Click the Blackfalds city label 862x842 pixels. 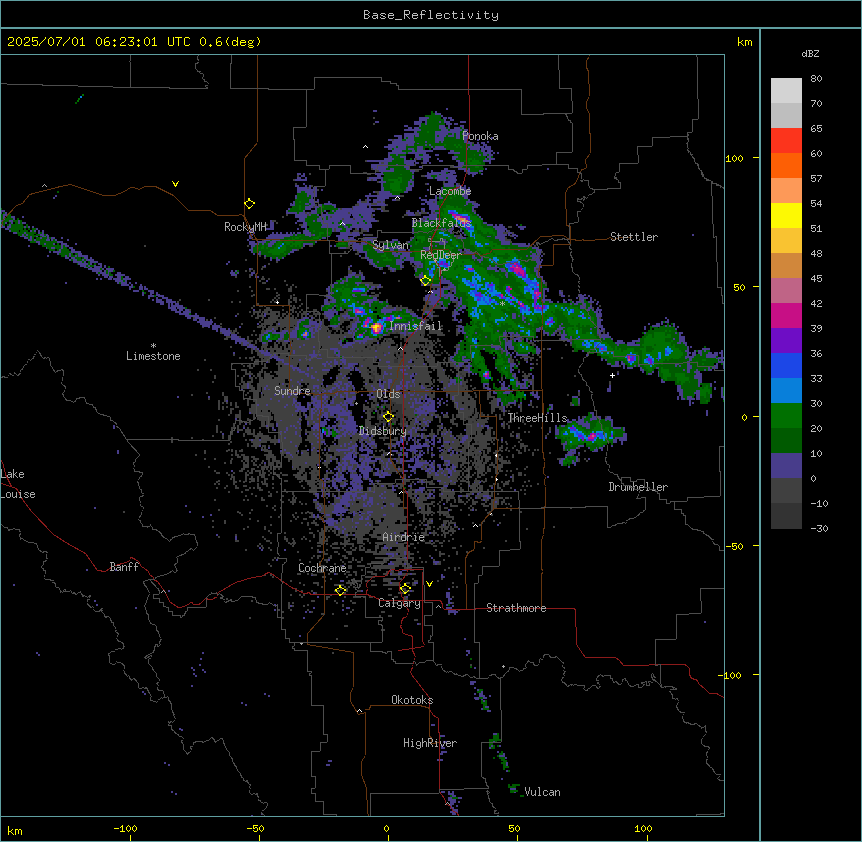441,223
